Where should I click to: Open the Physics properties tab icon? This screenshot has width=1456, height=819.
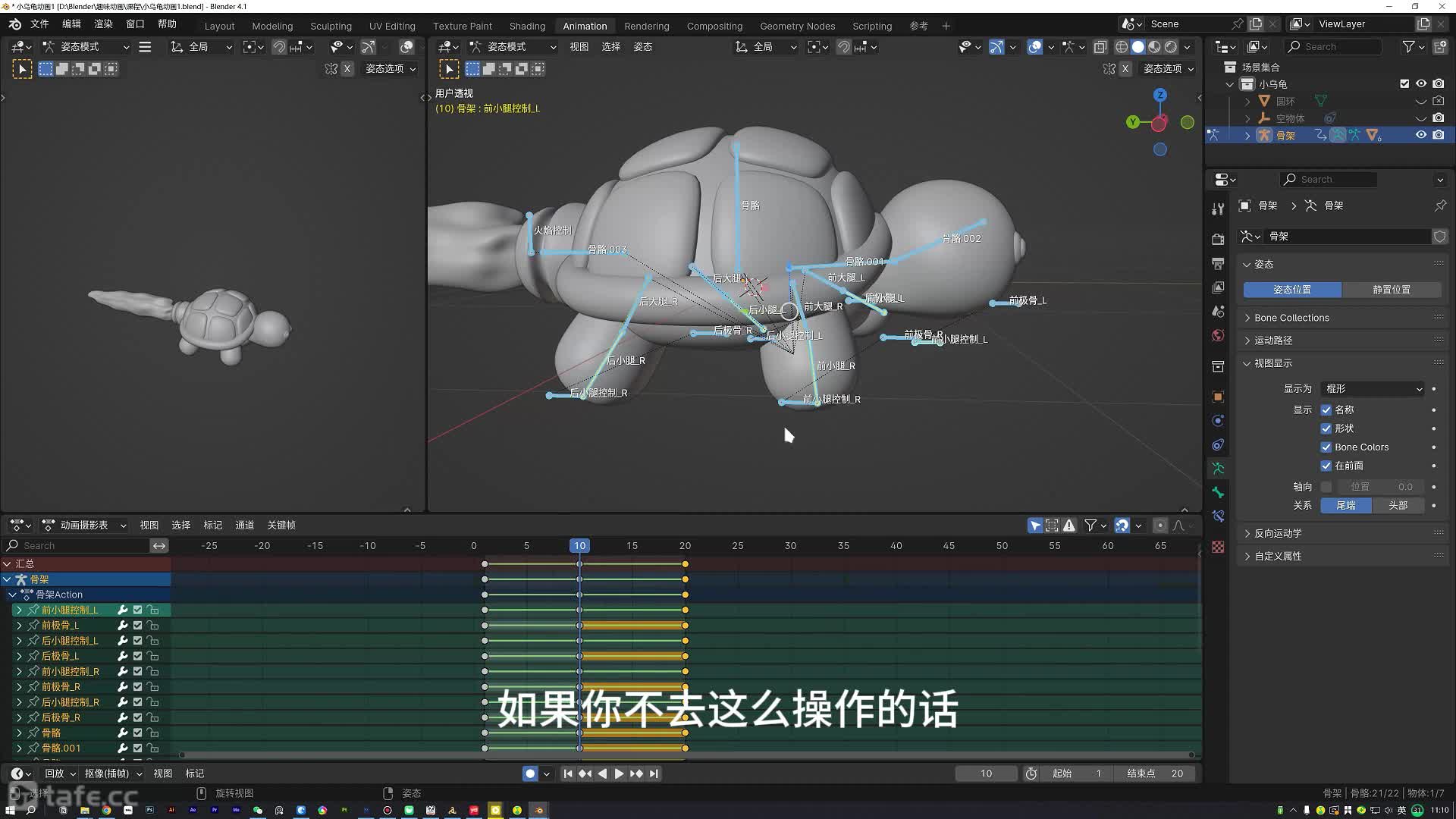pos(1218,421)
